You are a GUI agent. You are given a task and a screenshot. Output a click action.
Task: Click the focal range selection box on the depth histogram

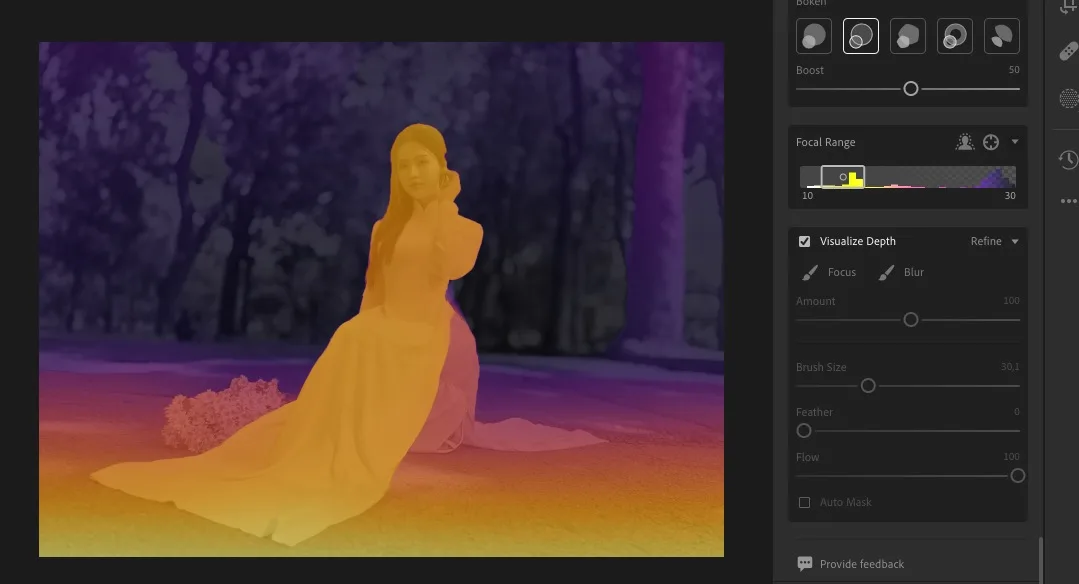tap(843, 177)
